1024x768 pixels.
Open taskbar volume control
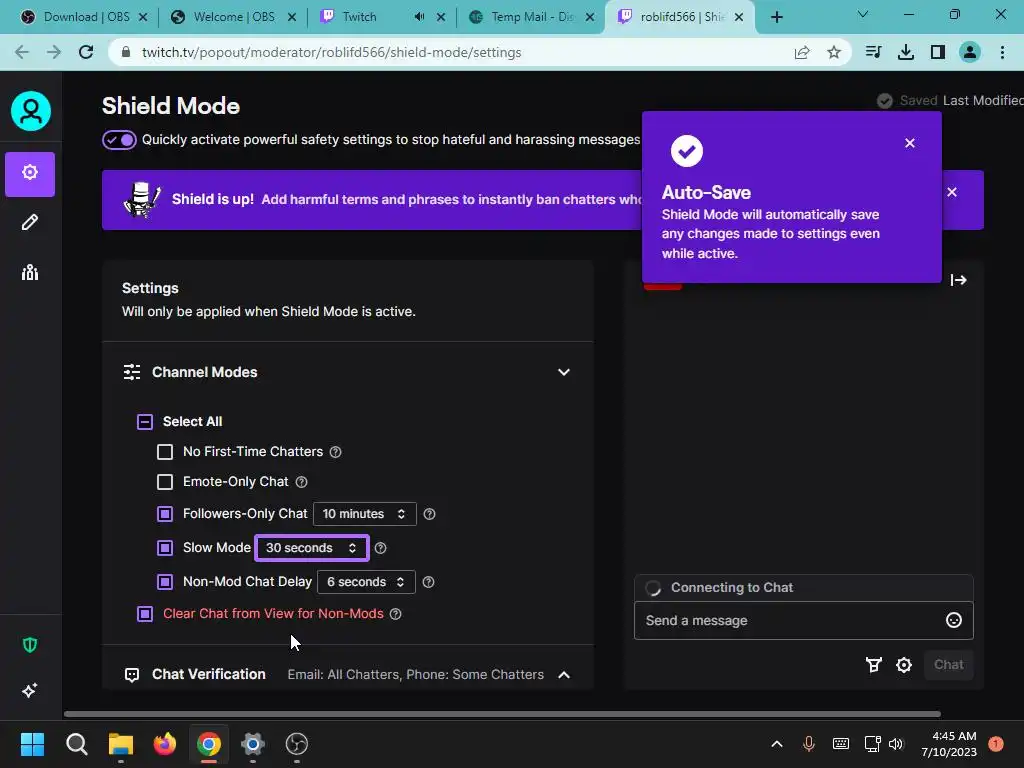click(895, 744)
